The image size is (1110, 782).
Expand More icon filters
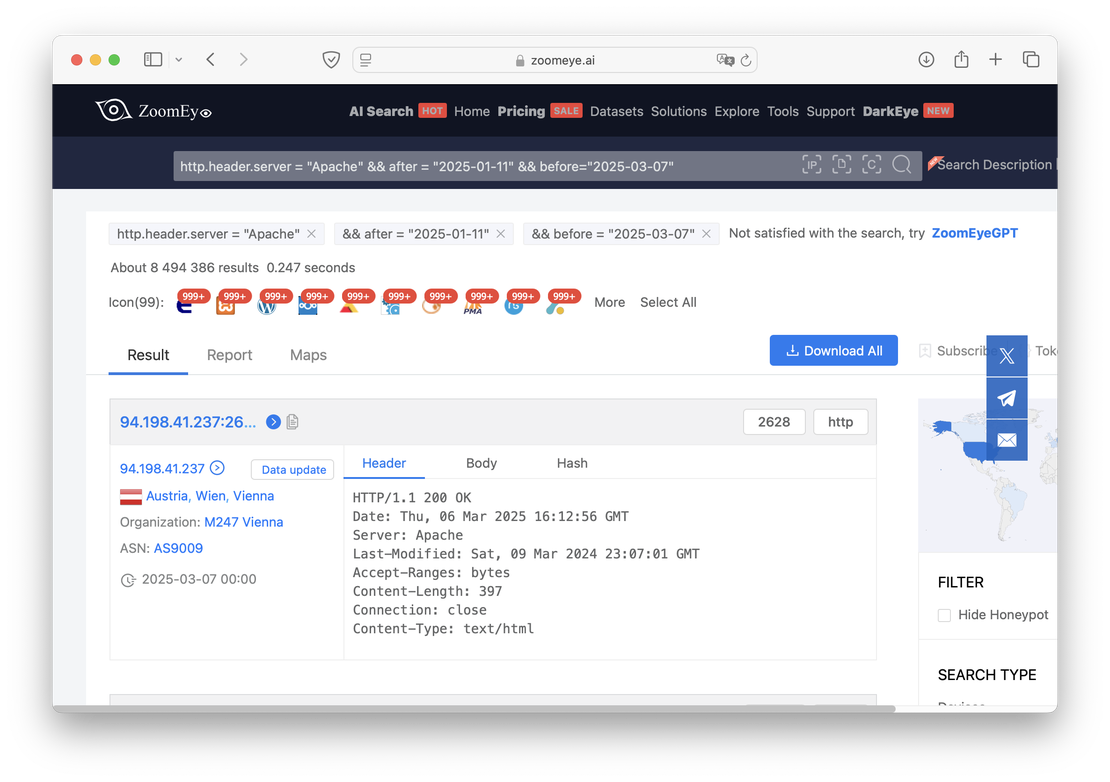(x=609, y=302)
